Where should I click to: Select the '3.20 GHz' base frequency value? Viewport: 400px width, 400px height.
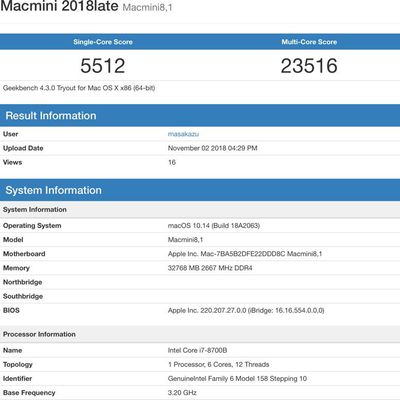(x=182, y=393)
